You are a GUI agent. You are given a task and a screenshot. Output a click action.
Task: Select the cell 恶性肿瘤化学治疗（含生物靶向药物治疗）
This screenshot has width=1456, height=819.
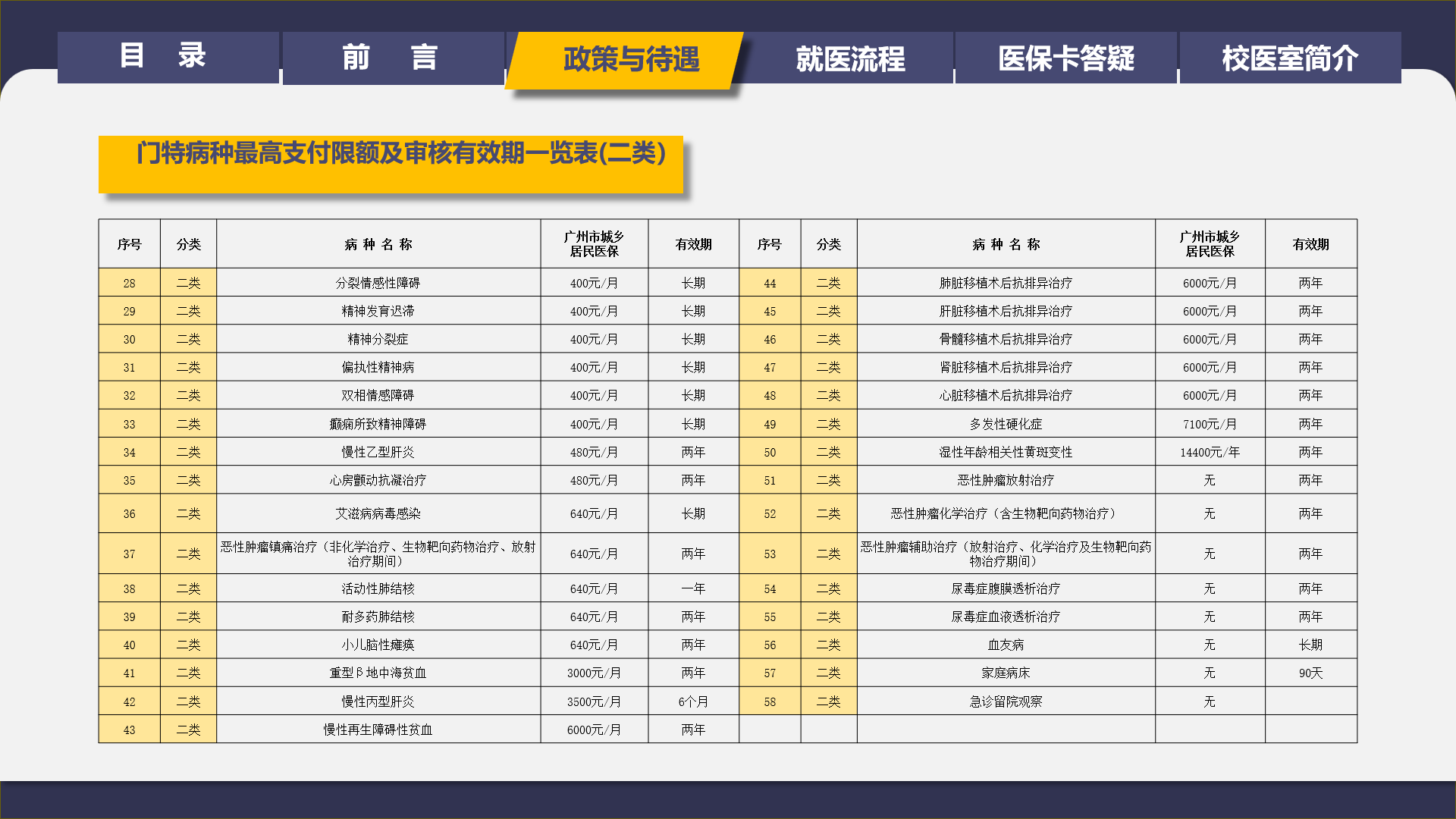(x=1006, y=513)
